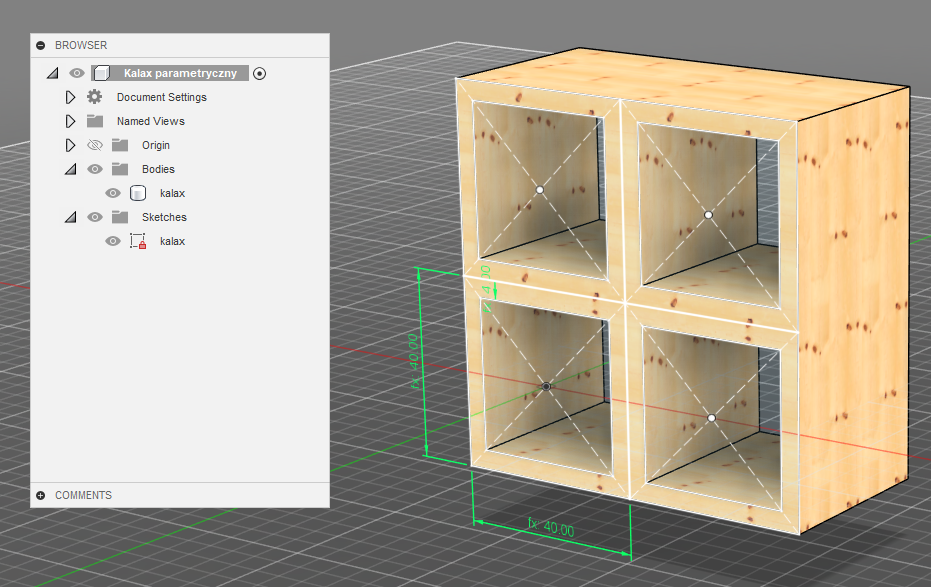Toggle visibility of the kalax sketch

click(x=113, y=241)
